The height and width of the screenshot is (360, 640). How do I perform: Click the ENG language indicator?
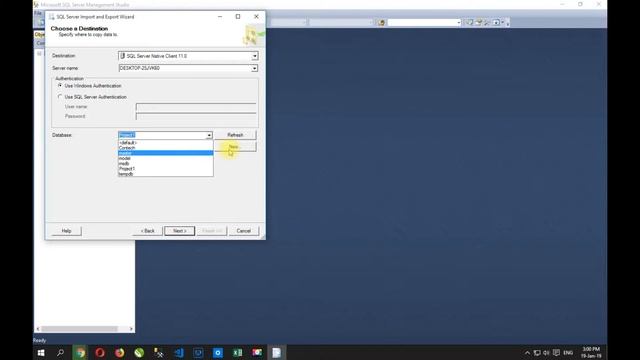[568, 353]
